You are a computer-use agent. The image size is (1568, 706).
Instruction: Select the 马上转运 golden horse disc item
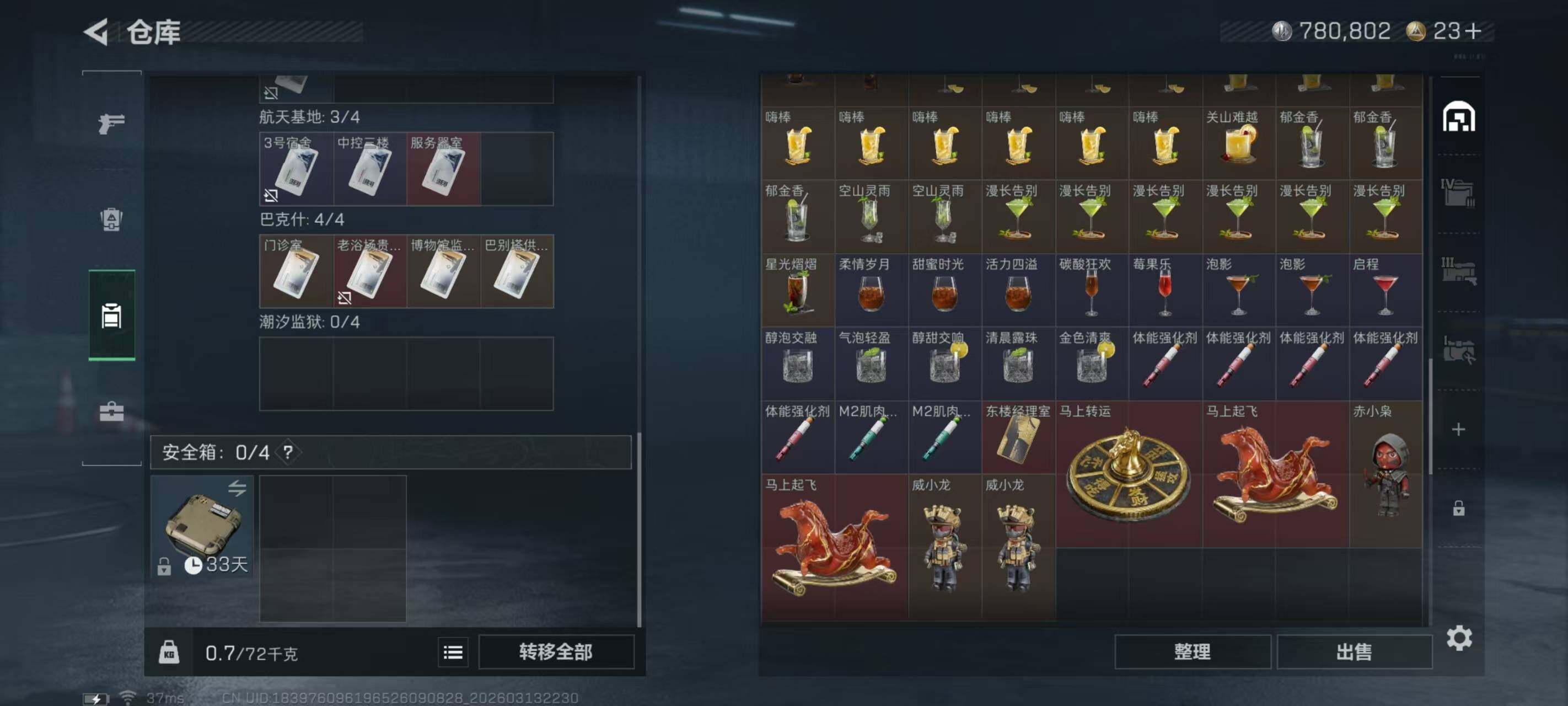tap(1129, 474)
